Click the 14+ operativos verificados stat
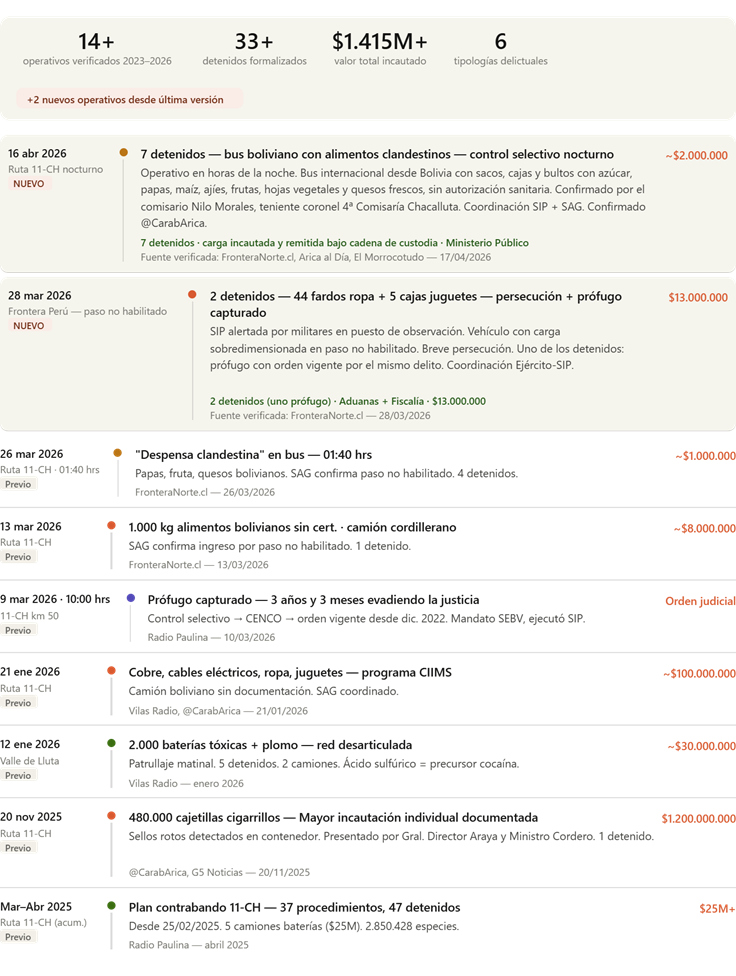Viewport: 736px width, 976px height. [x=97, y=50]
